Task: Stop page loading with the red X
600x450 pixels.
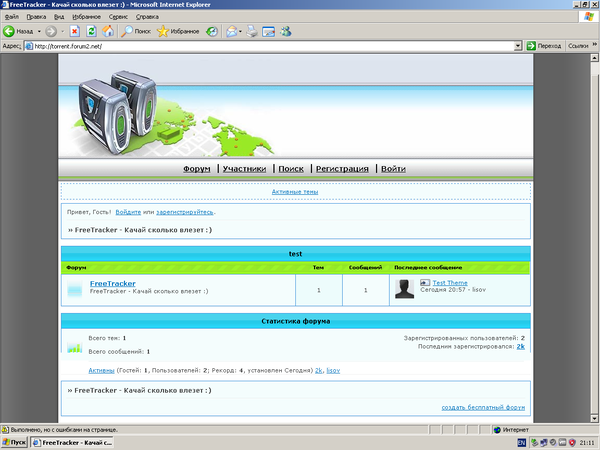Action: (x=75, y=31)
